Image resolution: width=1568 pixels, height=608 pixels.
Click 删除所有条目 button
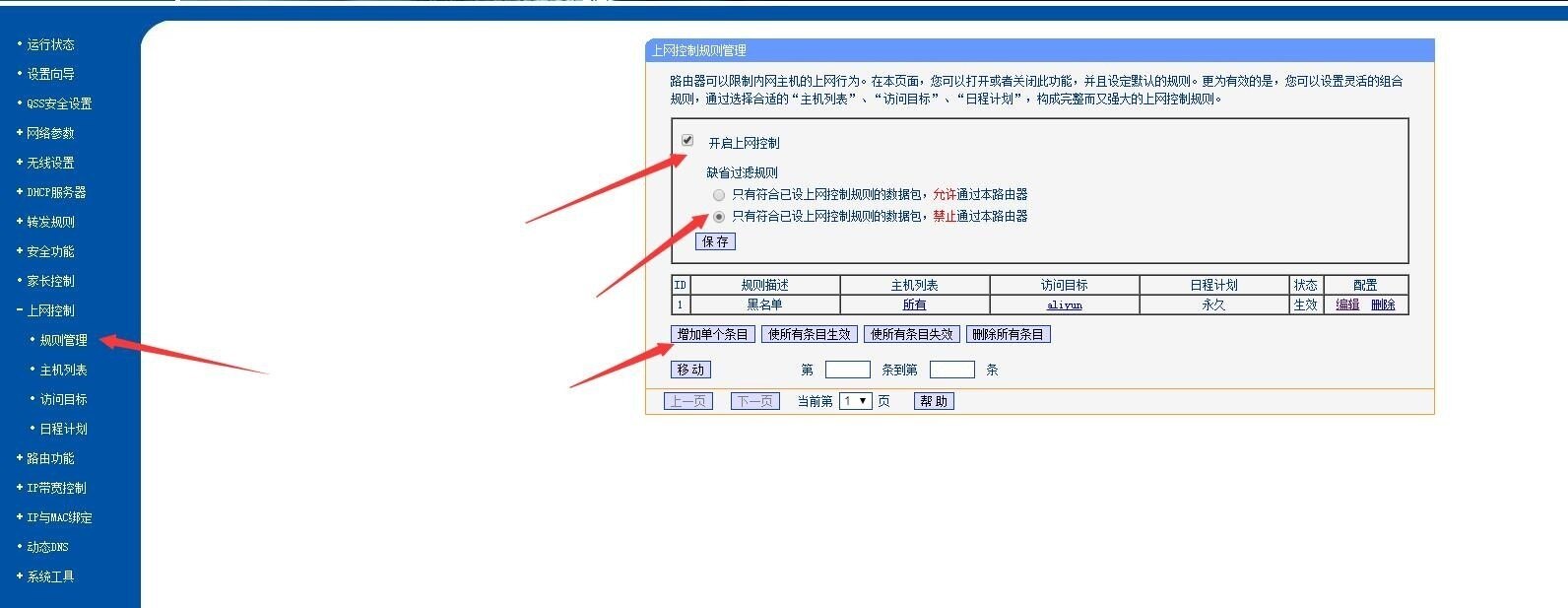1008,334
